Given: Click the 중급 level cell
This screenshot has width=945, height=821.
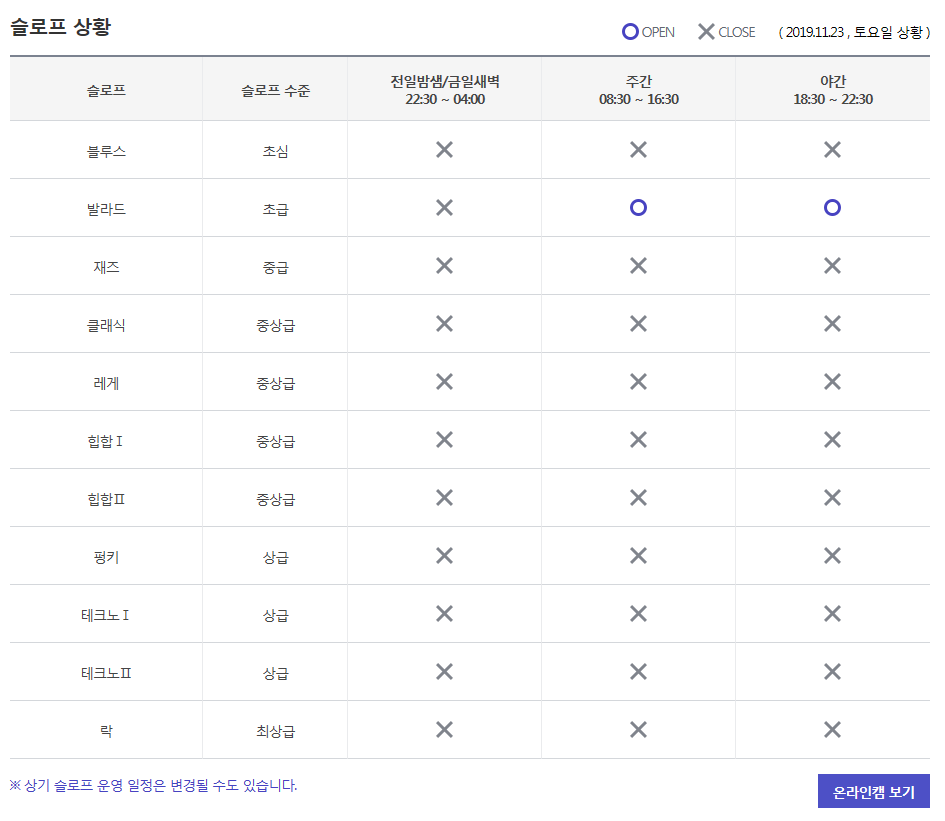Looking at the screenshot, I should [275, 266].
